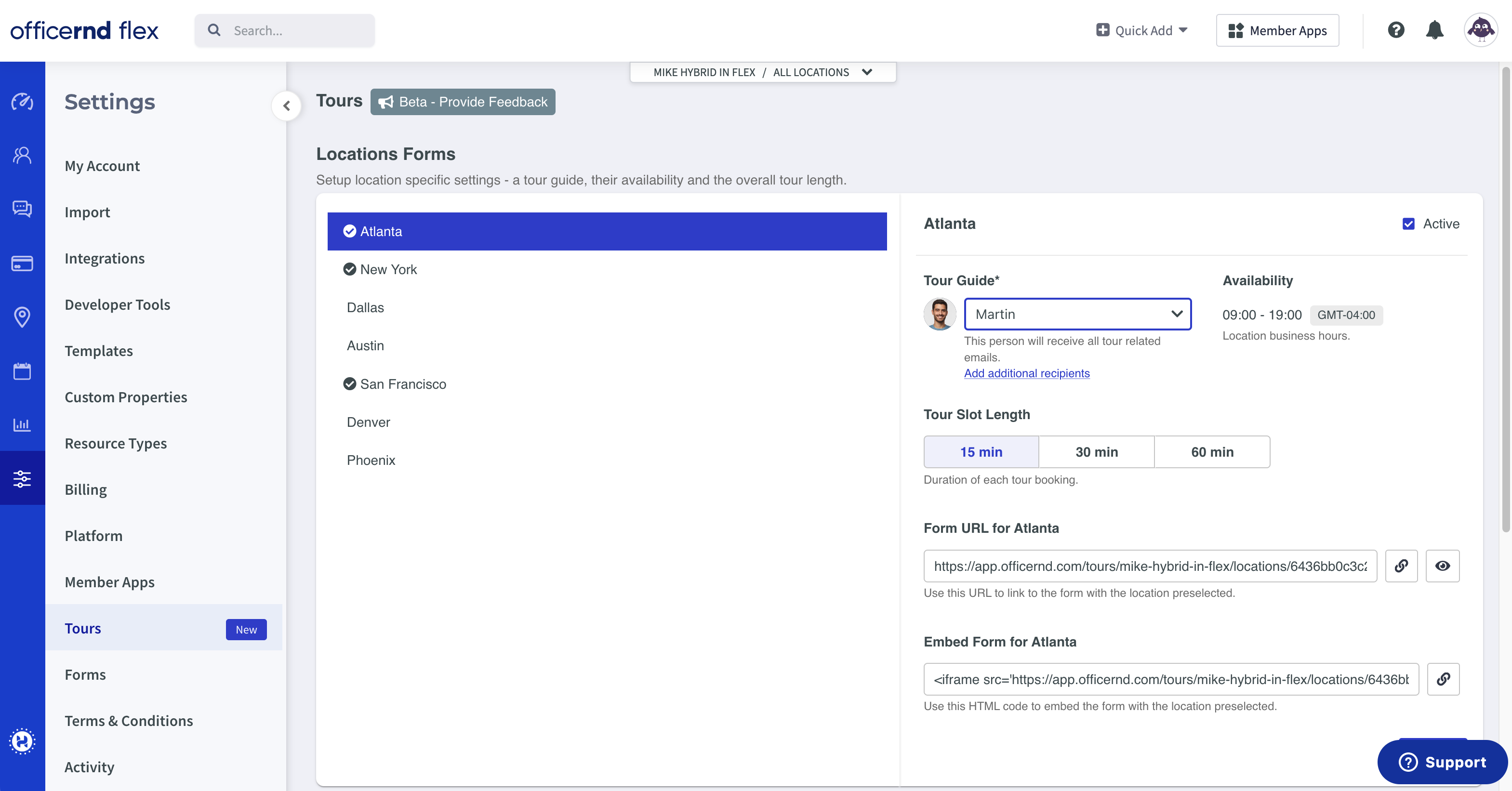Open the Billing card icon in sidebar

(x=22, y=263)
